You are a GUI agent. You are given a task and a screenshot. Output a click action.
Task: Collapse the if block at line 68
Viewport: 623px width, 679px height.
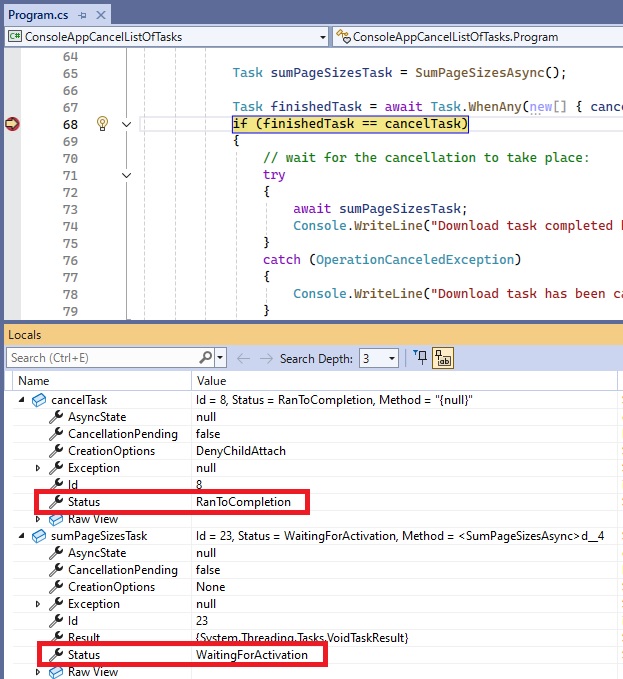point(126,125)
